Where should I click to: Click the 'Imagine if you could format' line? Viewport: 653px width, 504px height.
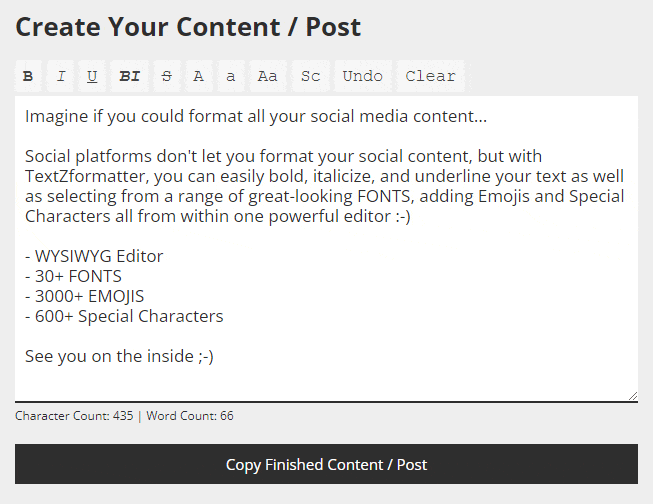click(256, 117)
